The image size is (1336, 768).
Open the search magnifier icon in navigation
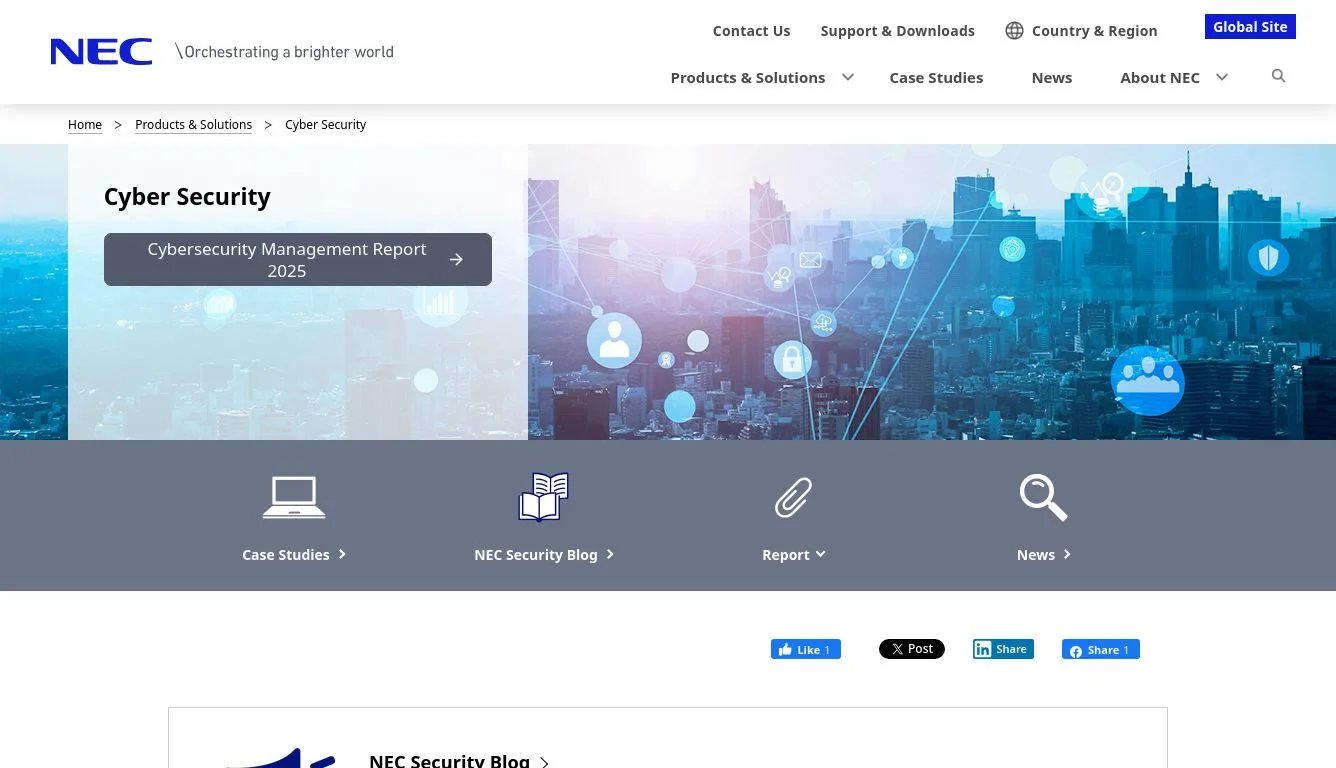(1278, 76)
